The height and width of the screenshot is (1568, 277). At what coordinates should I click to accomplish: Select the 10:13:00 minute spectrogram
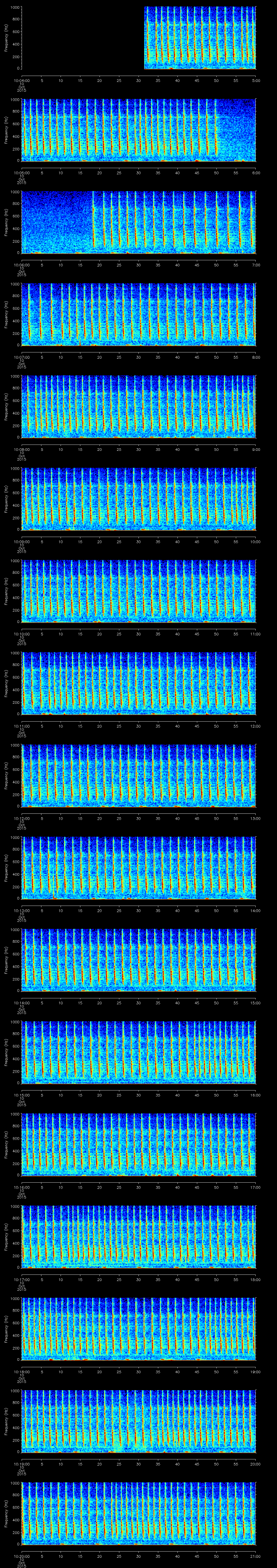(x=139, y=868)
